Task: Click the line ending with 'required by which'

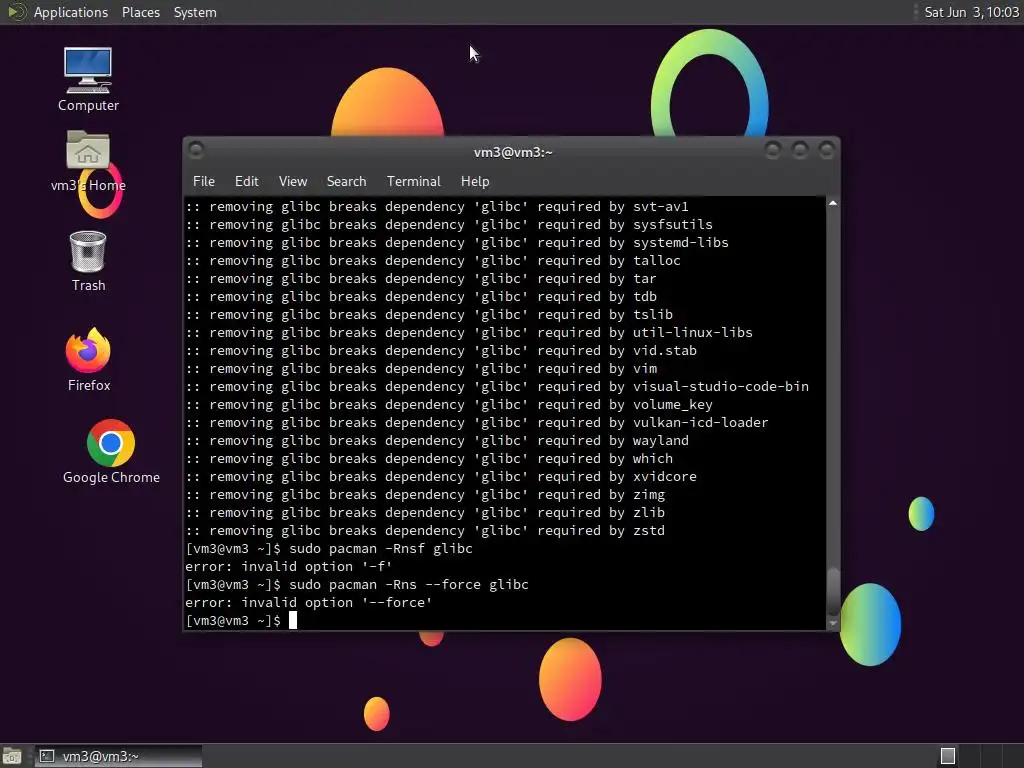Action: click(429, 458)
